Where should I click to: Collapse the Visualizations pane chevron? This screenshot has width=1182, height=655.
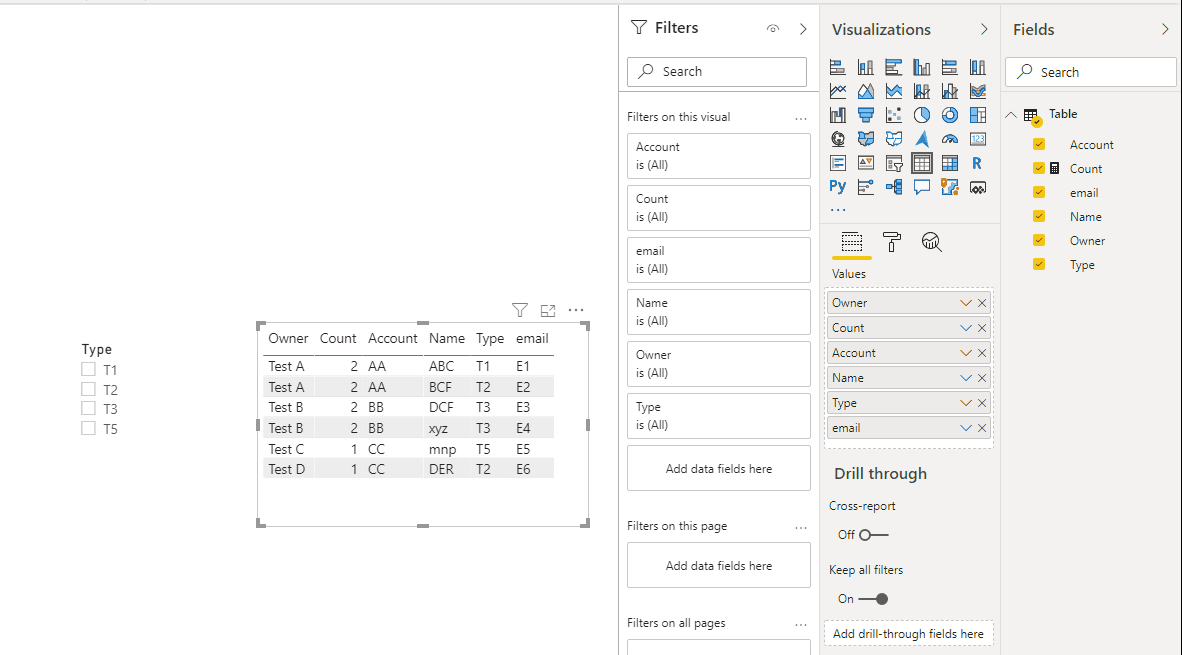tap(984, 29)
